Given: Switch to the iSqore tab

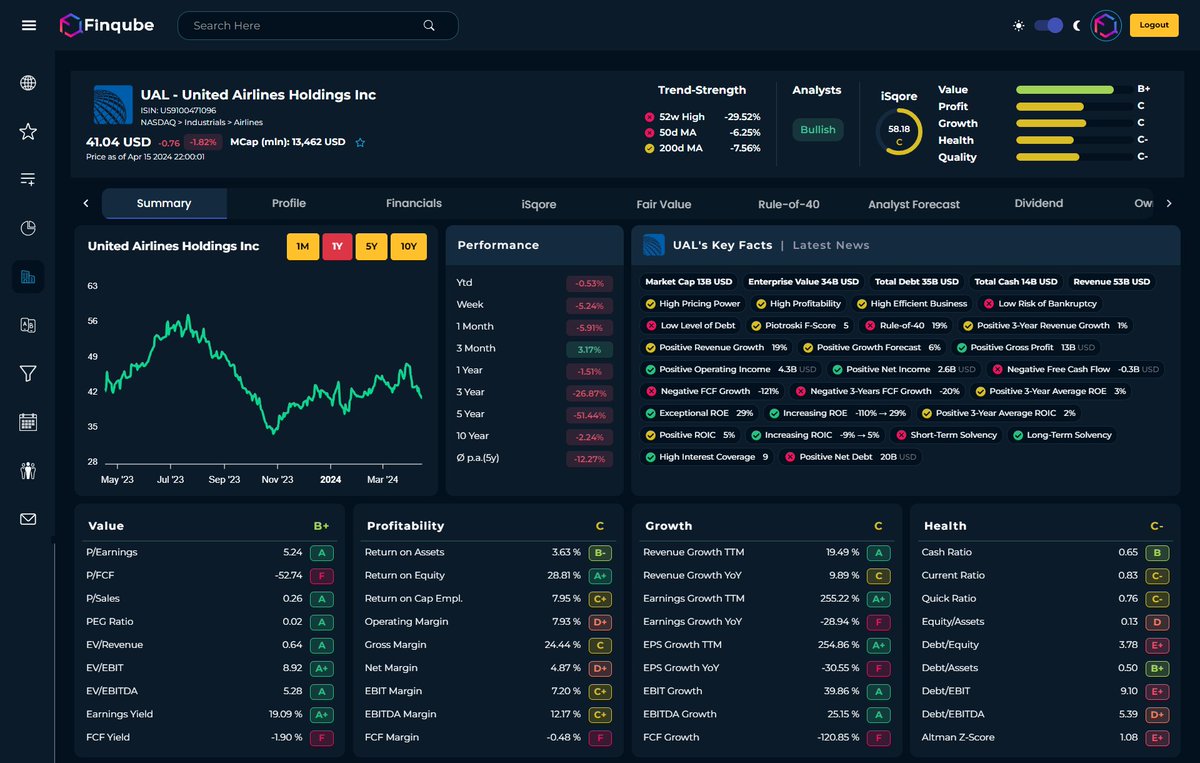Looking at the screenshot, I should tap(539, 204).
